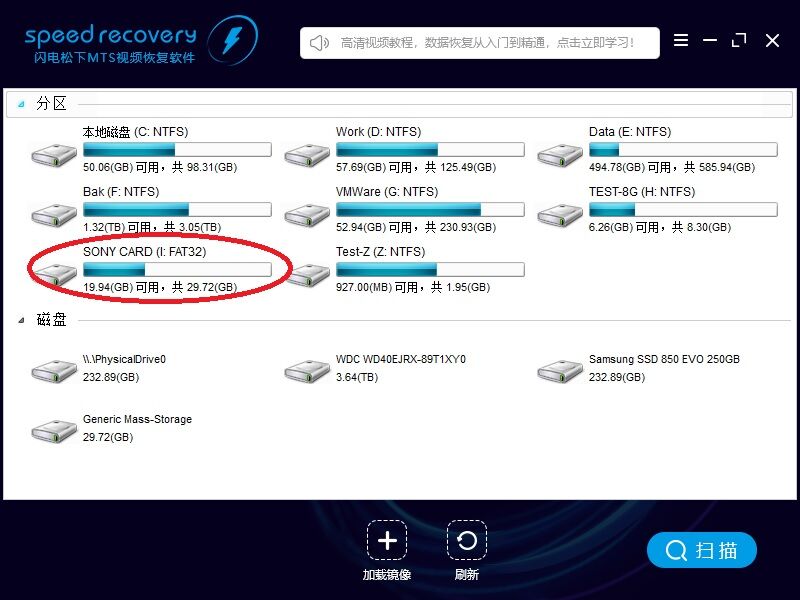Click the refresh icon
Viewport: 800px width, 600px height.
[x=466, y=541]
